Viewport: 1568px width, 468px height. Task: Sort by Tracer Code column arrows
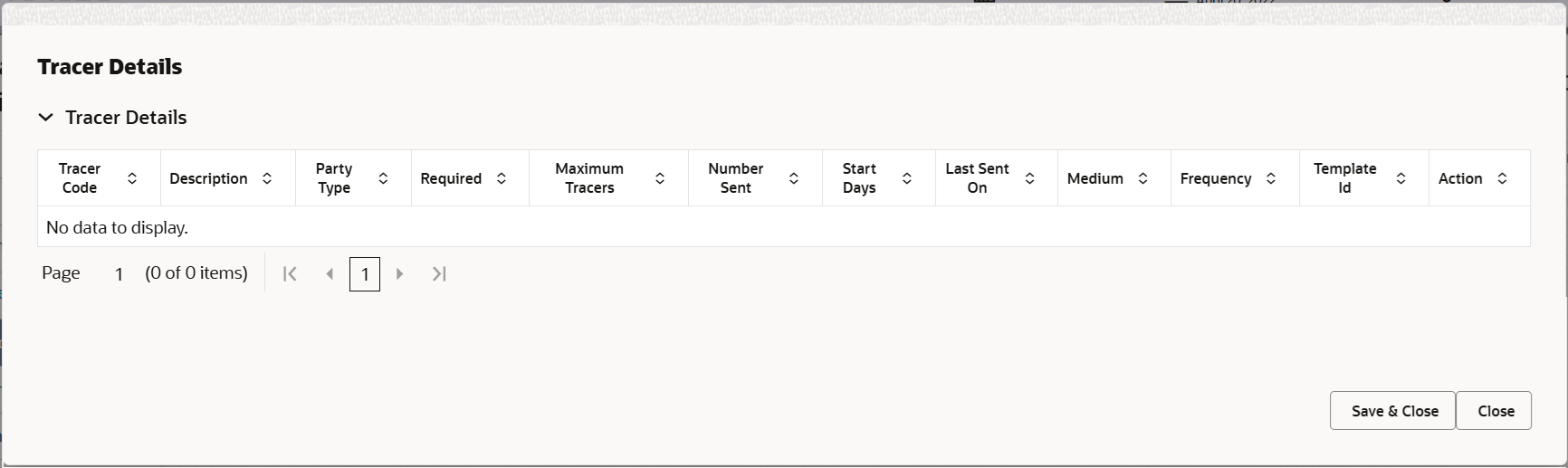coord(132,178)
